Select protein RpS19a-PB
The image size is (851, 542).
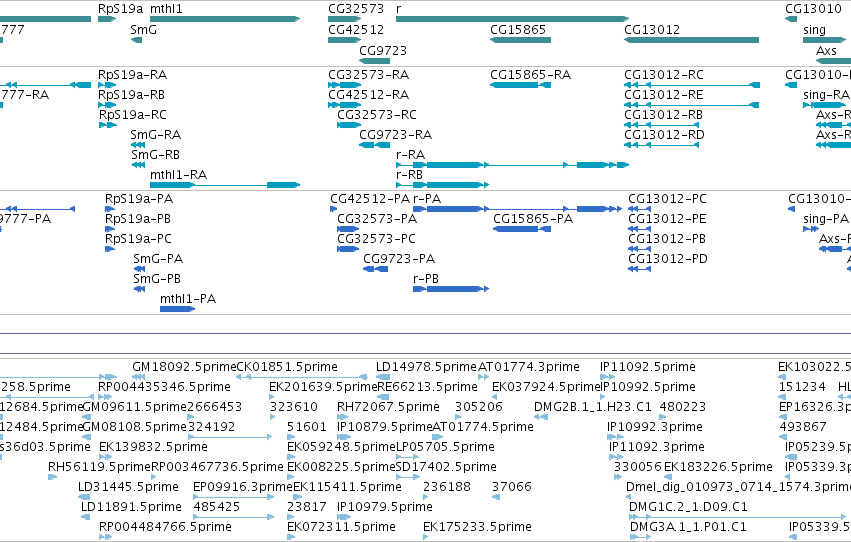point(110,229)
